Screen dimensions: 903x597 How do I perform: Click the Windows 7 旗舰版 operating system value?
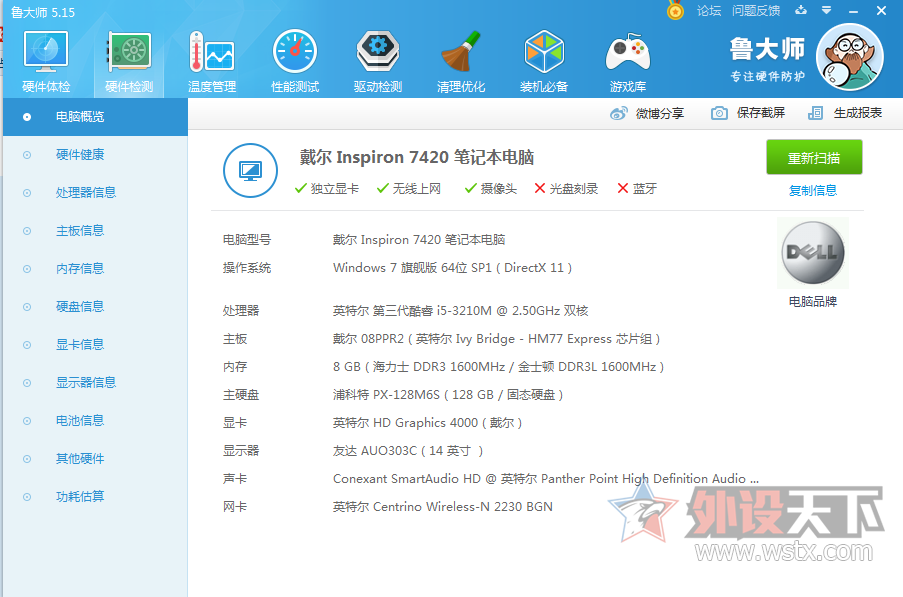click(452, 268)
